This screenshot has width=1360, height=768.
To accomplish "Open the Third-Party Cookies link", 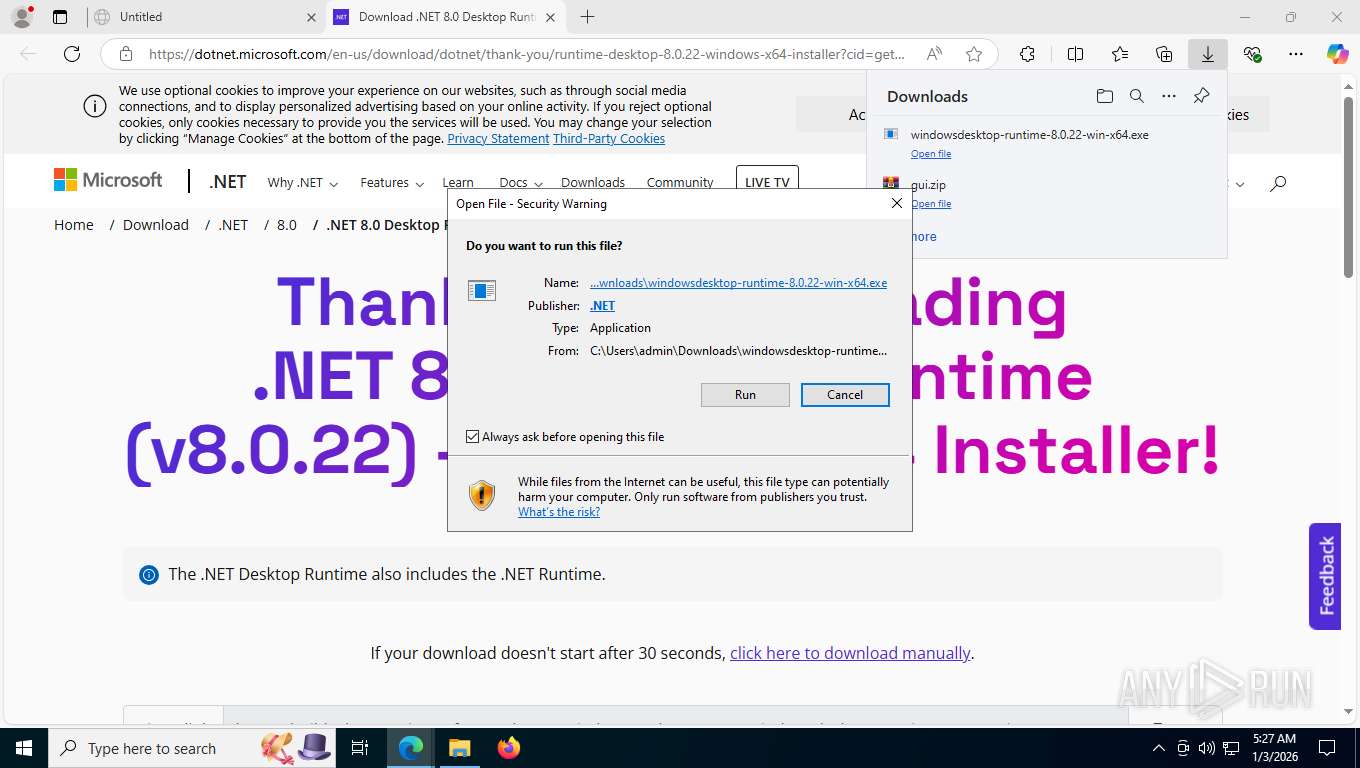I will pyautogui.click(x=609, y=139).
